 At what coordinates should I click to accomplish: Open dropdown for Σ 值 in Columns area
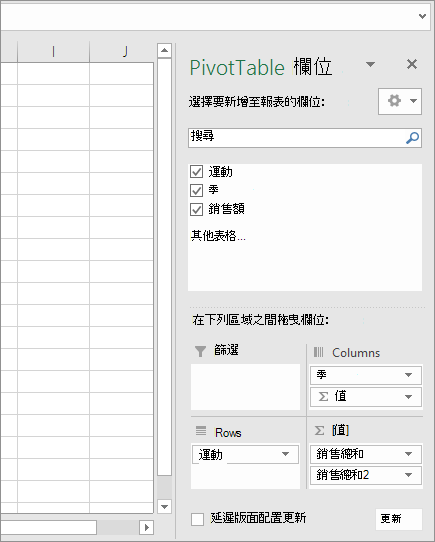coord(408,397)
